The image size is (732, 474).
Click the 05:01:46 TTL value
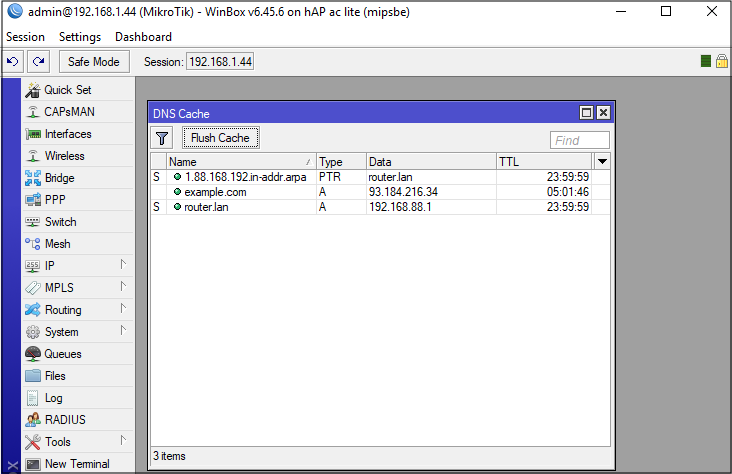coord(568,192)
